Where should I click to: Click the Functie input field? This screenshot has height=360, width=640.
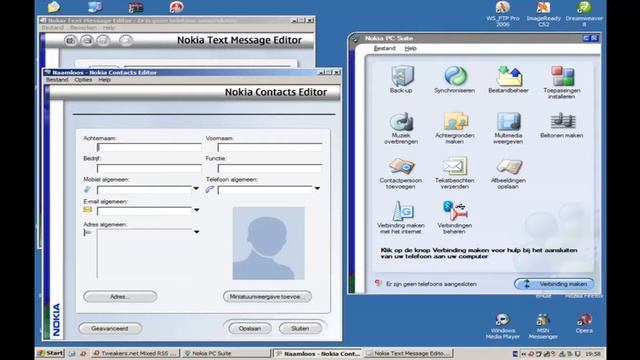click(270, 168)
